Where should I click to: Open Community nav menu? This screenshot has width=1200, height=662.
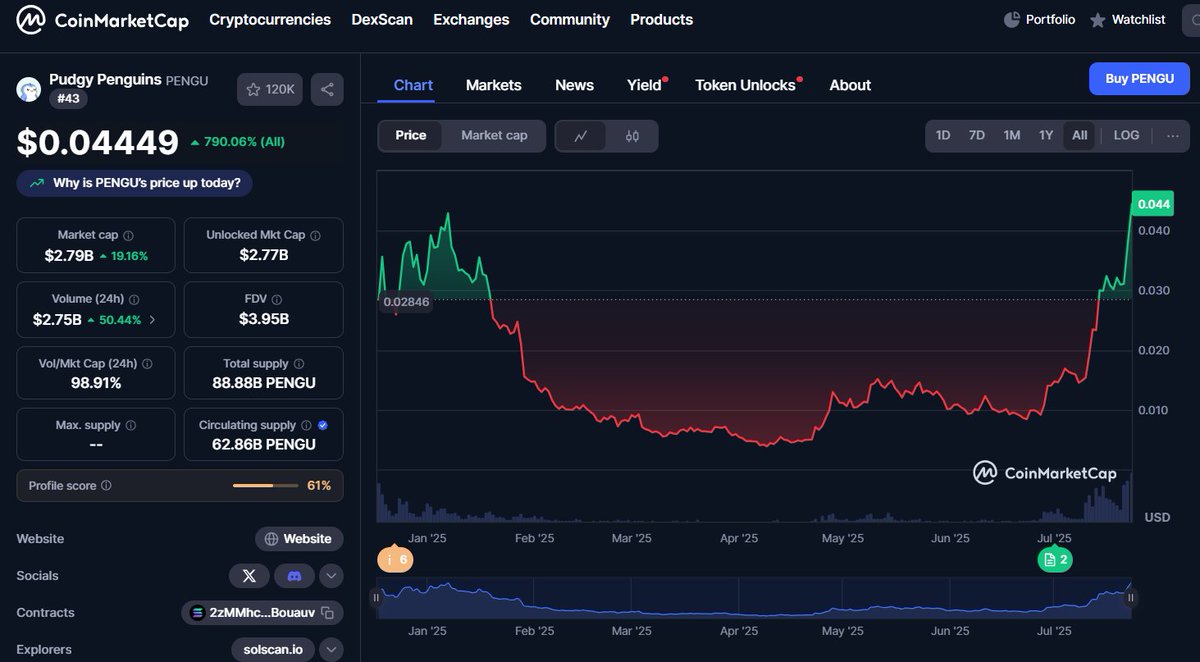[570, 20]
